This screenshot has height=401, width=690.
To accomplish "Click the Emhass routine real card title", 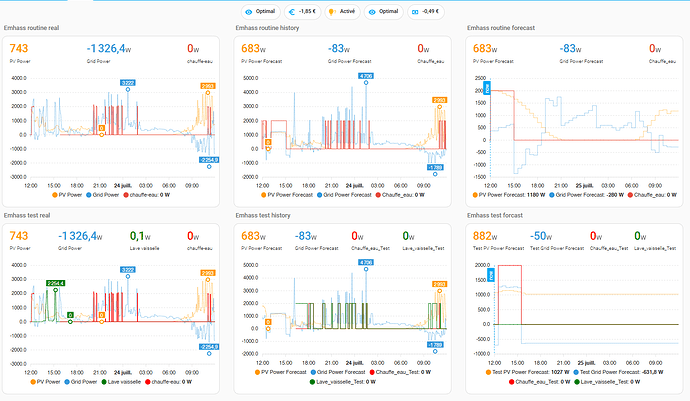I will click(31, 28).
